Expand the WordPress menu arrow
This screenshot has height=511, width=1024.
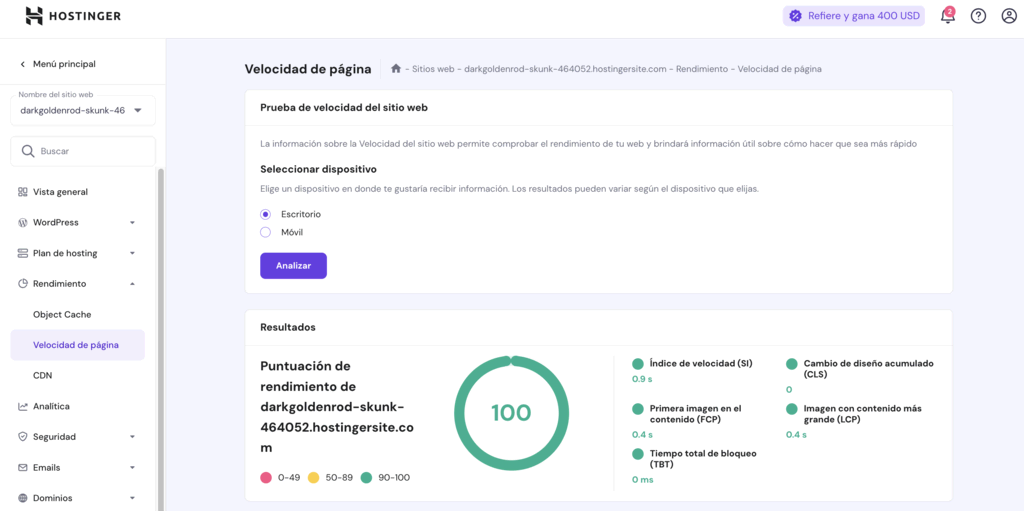[x=133, y=223]
